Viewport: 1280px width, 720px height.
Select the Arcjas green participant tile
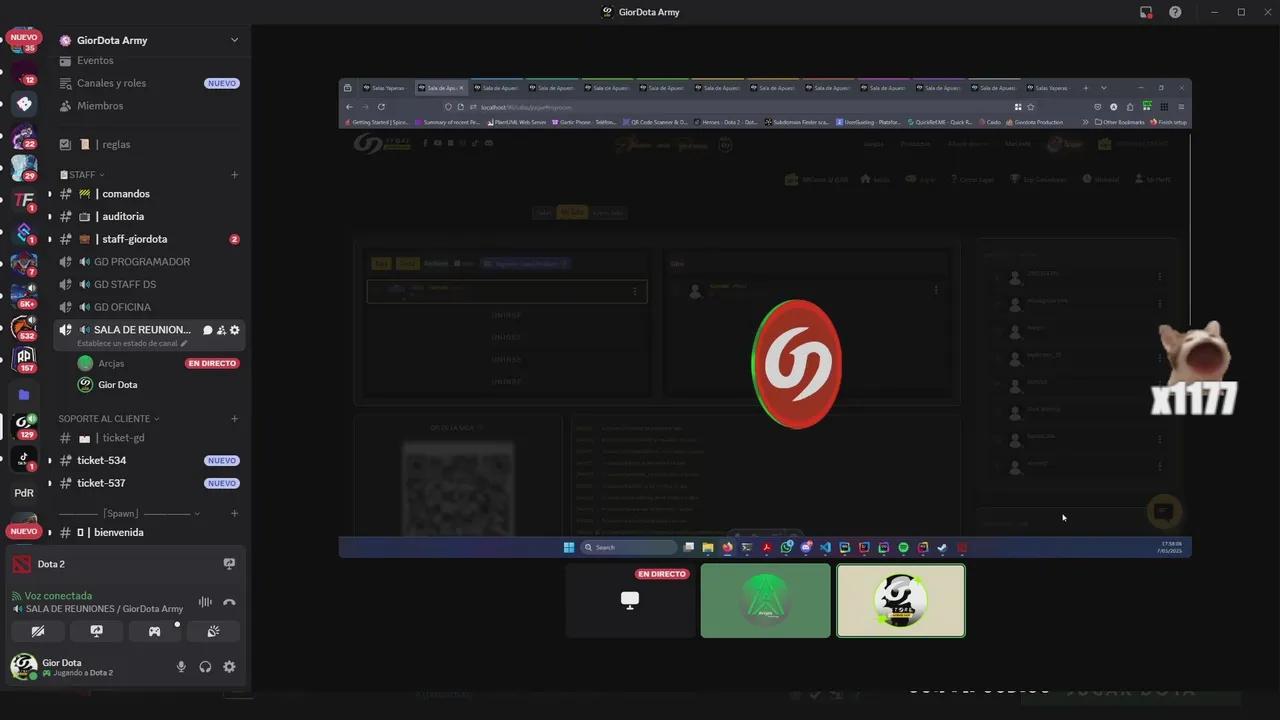765,601
